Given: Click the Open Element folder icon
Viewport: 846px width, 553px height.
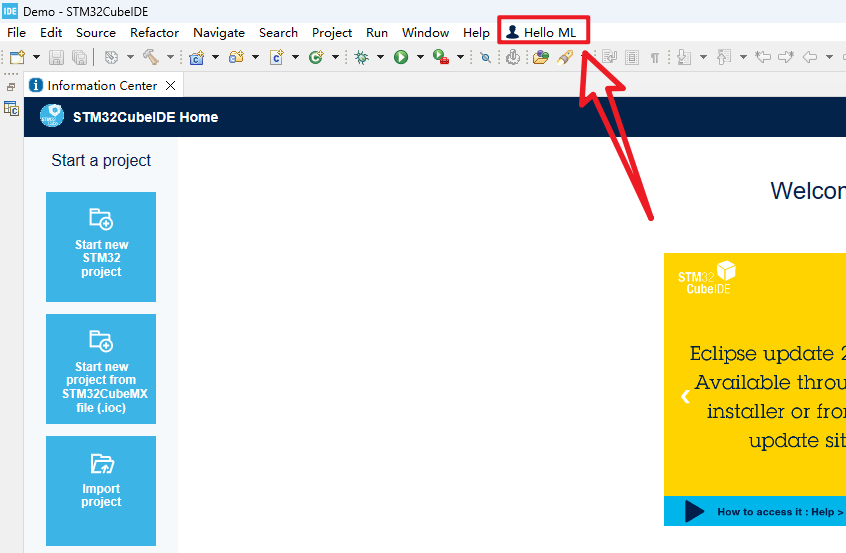Looking at the screenshot, I should [541, 57].
